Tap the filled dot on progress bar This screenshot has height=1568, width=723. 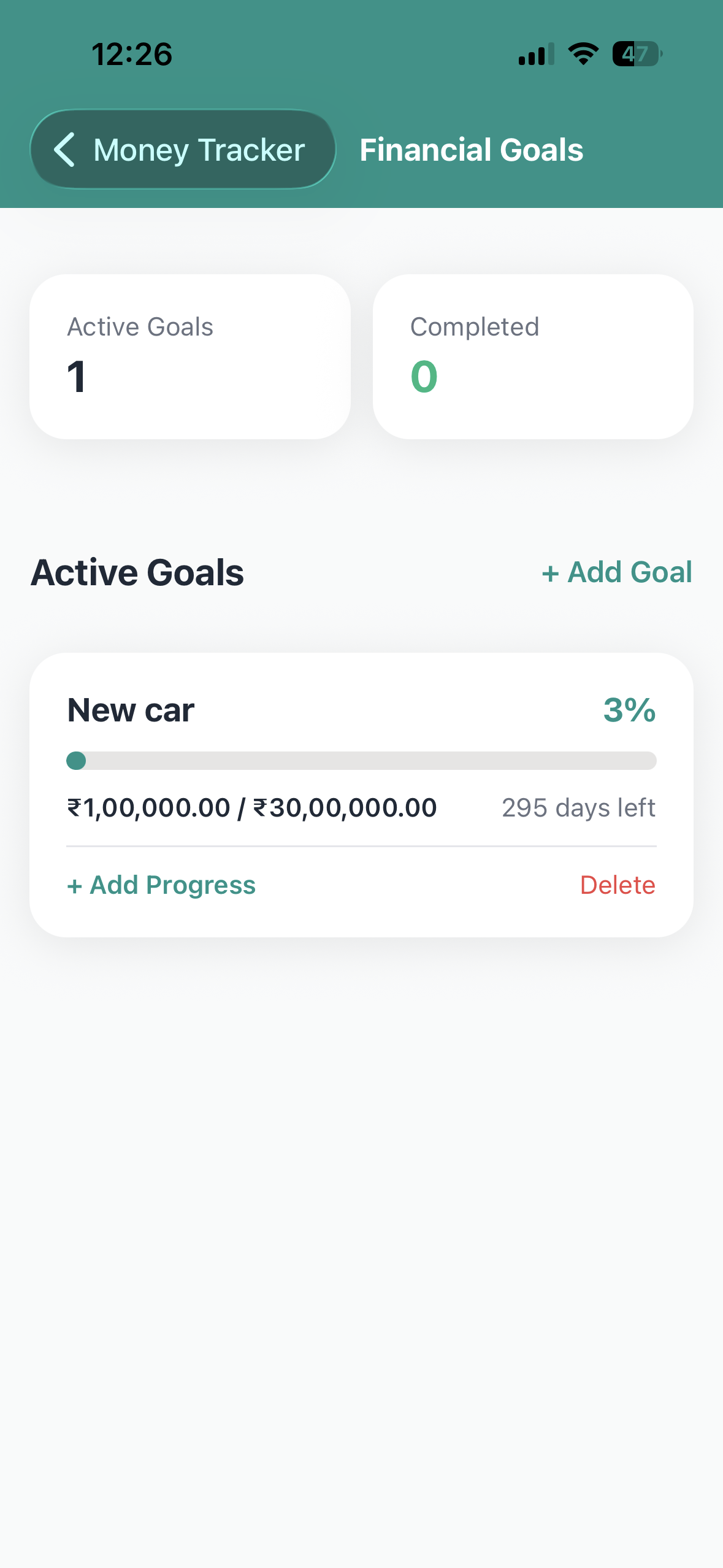point(76,761)
